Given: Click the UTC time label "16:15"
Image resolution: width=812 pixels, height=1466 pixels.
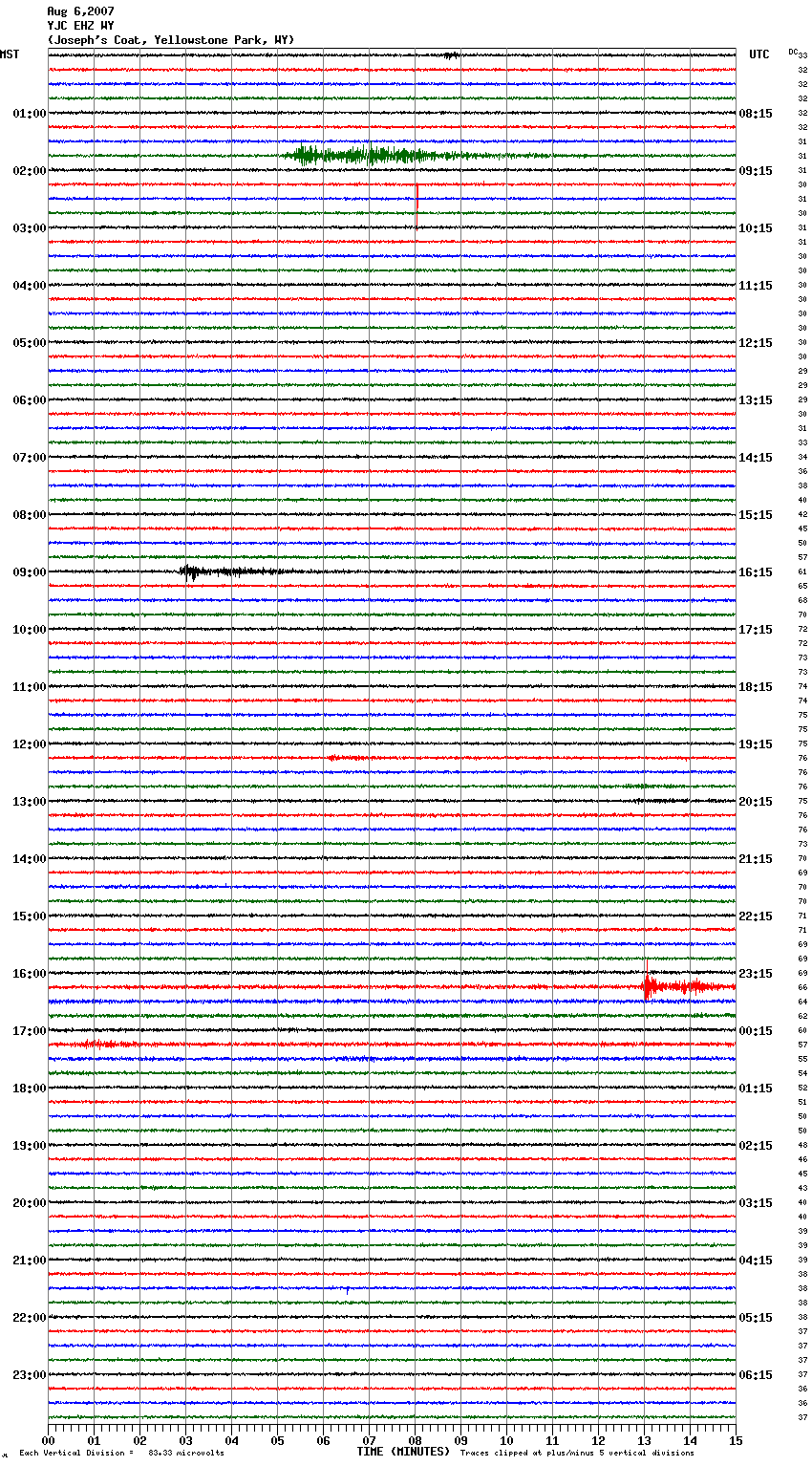Looking at the screenshot, I should 756,572.
